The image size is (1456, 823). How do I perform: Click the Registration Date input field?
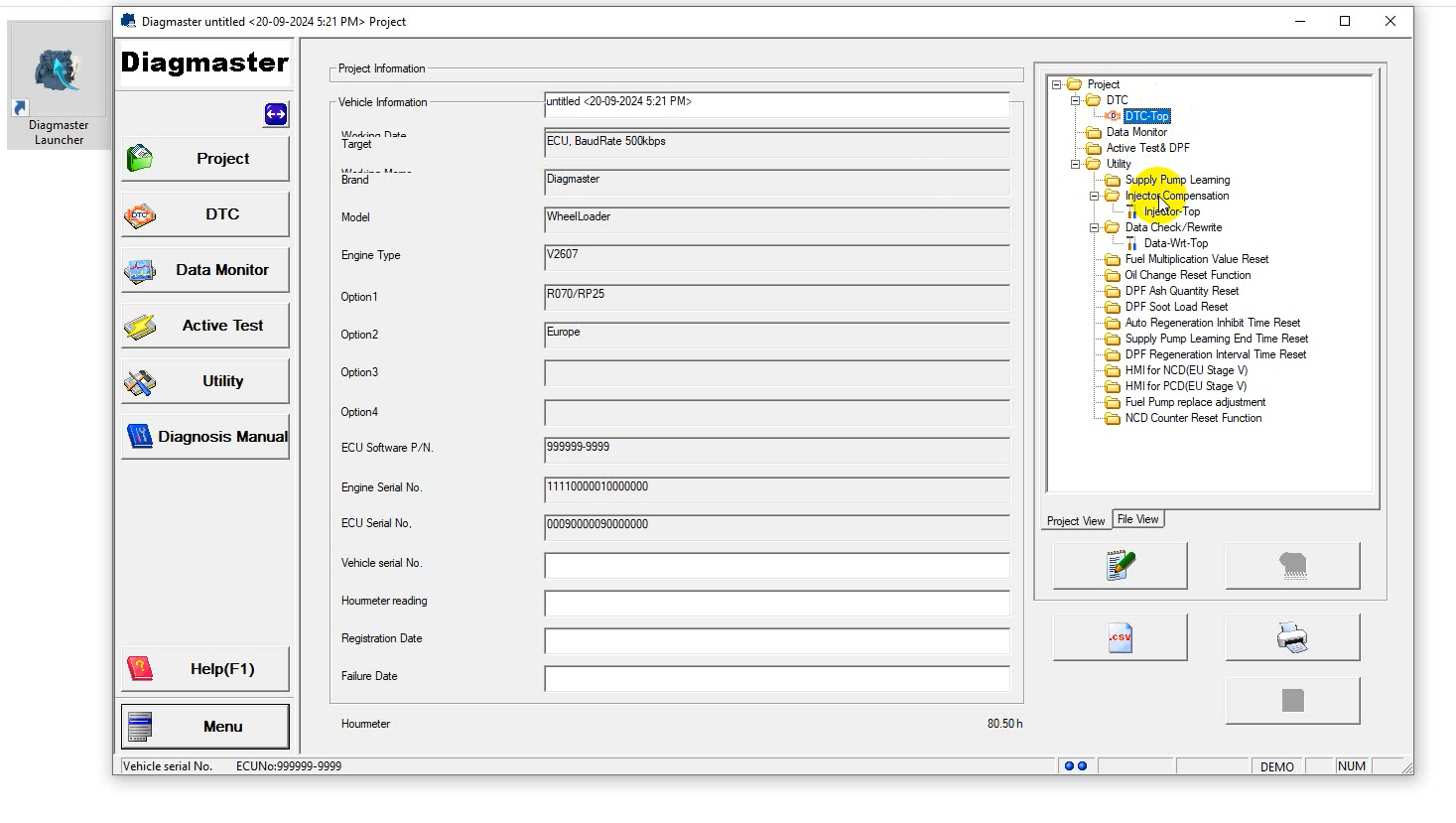coord(777,641)
